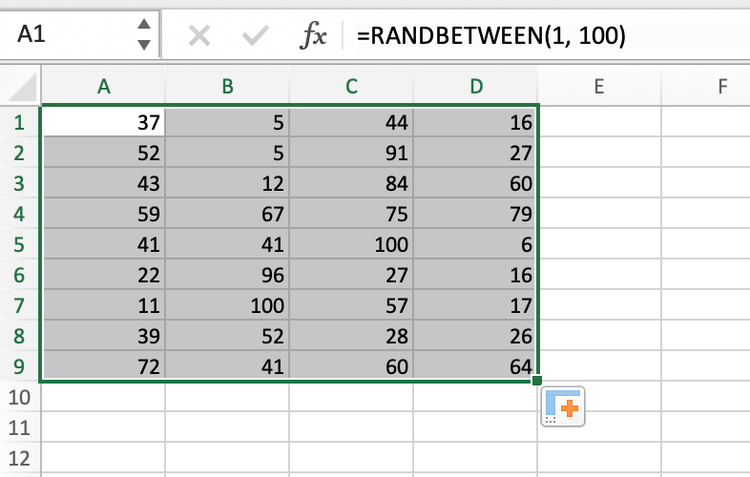Click empty cell A10

(x=103, y=397)
